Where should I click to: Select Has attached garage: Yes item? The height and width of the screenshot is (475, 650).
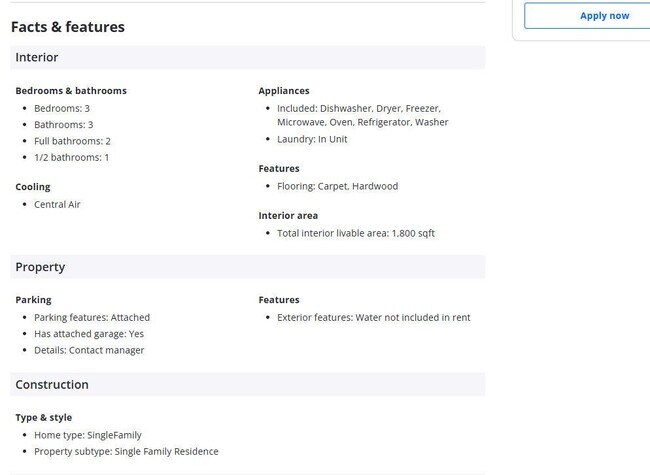(89, 334)
